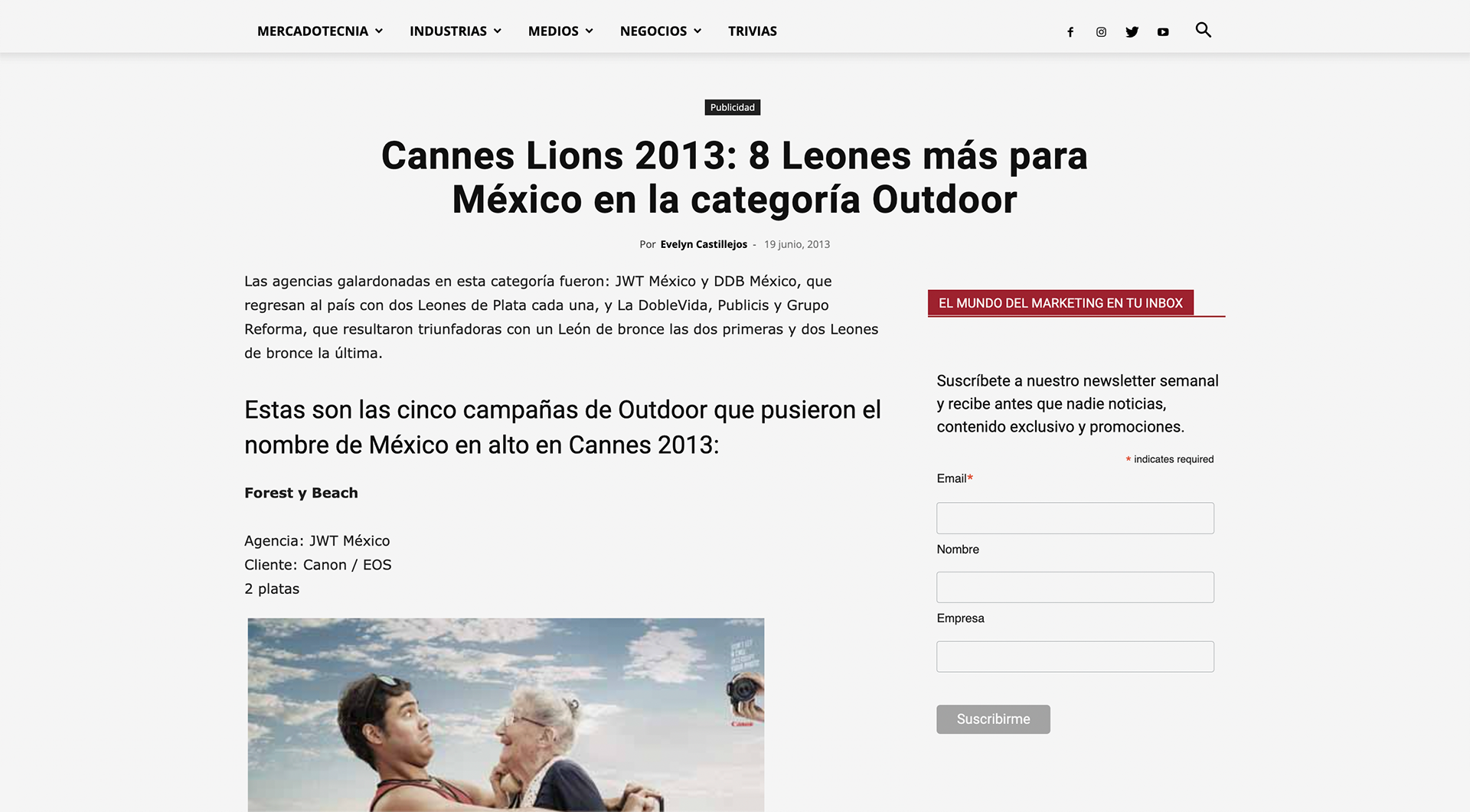Expand the Negocios dropdown arrow
Screen dimensions: 1470x812
point(697,31)
